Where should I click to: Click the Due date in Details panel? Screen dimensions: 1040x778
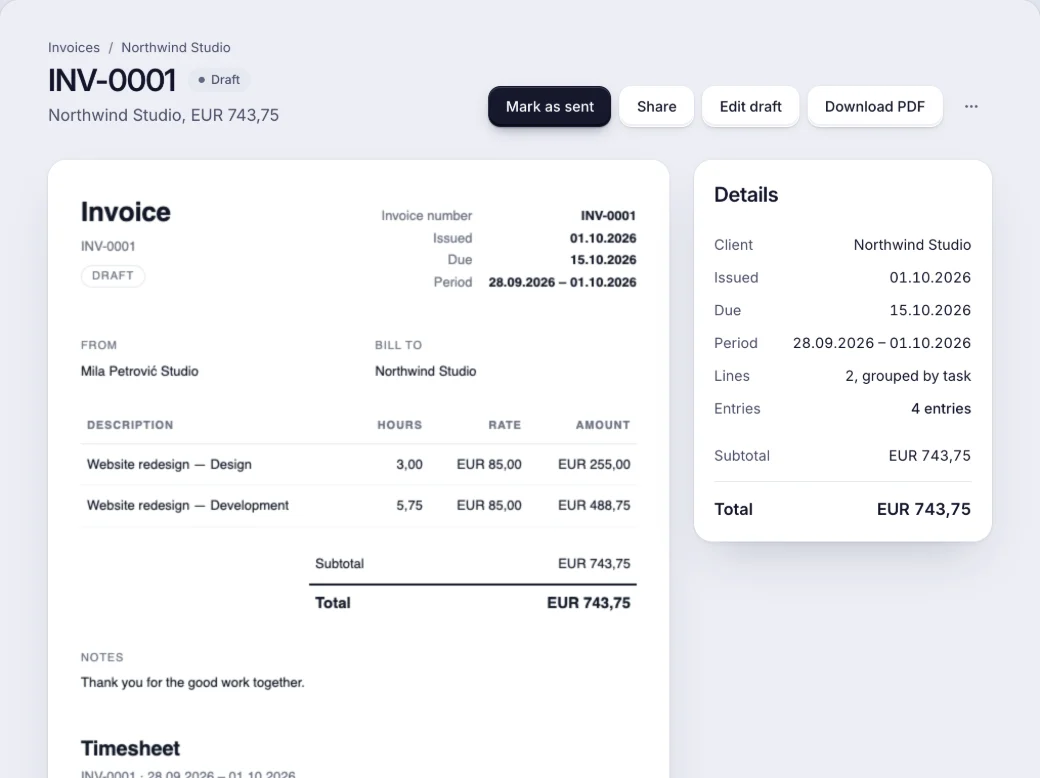[x=930, y=310]
